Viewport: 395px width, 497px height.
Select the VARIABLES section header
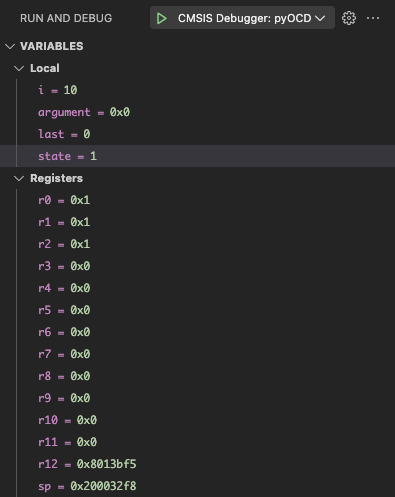(x=197, y=46)
